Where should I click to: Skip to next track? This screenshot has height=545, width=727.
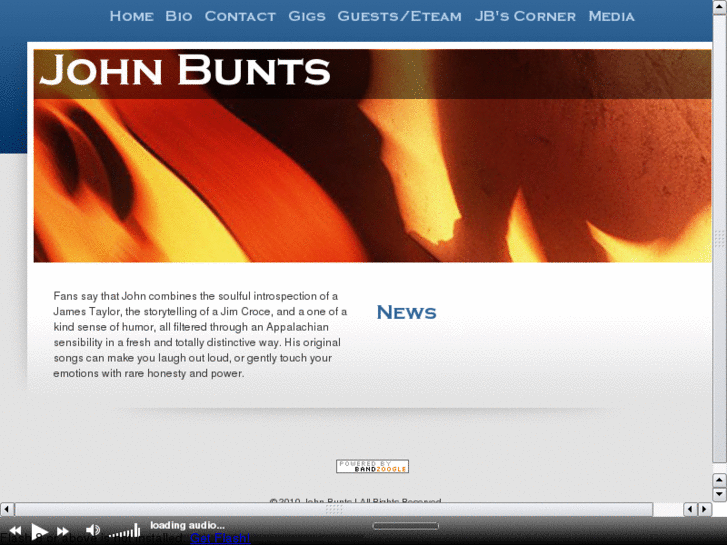(63, 531)
